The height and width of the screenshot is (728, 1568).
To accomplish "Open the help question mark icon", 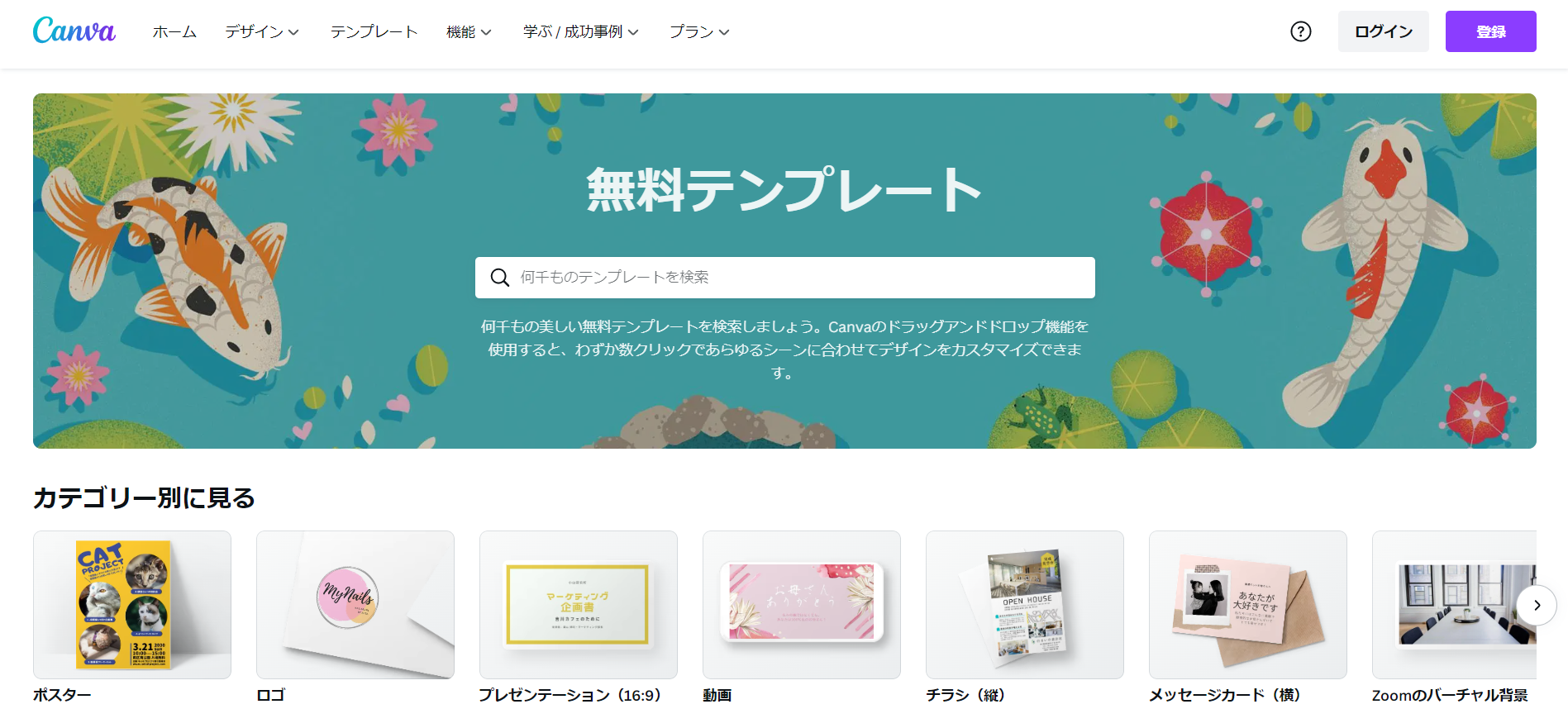I will (x=1301, y=31).
